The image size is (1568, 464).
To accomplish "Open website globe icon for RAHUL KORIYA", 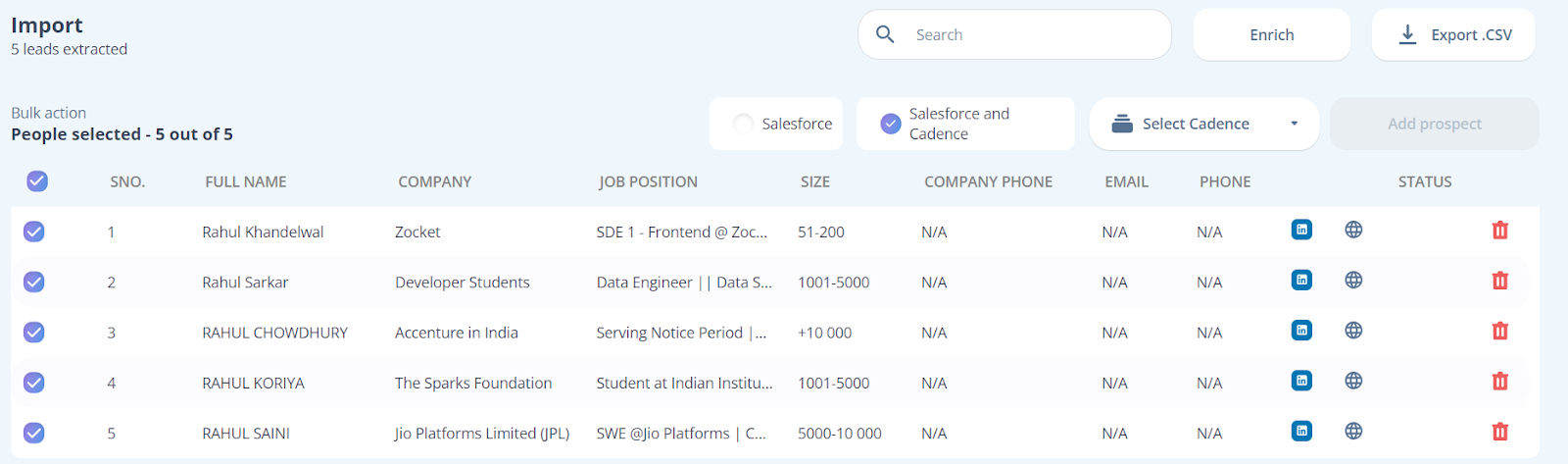I will point(1353,381).
